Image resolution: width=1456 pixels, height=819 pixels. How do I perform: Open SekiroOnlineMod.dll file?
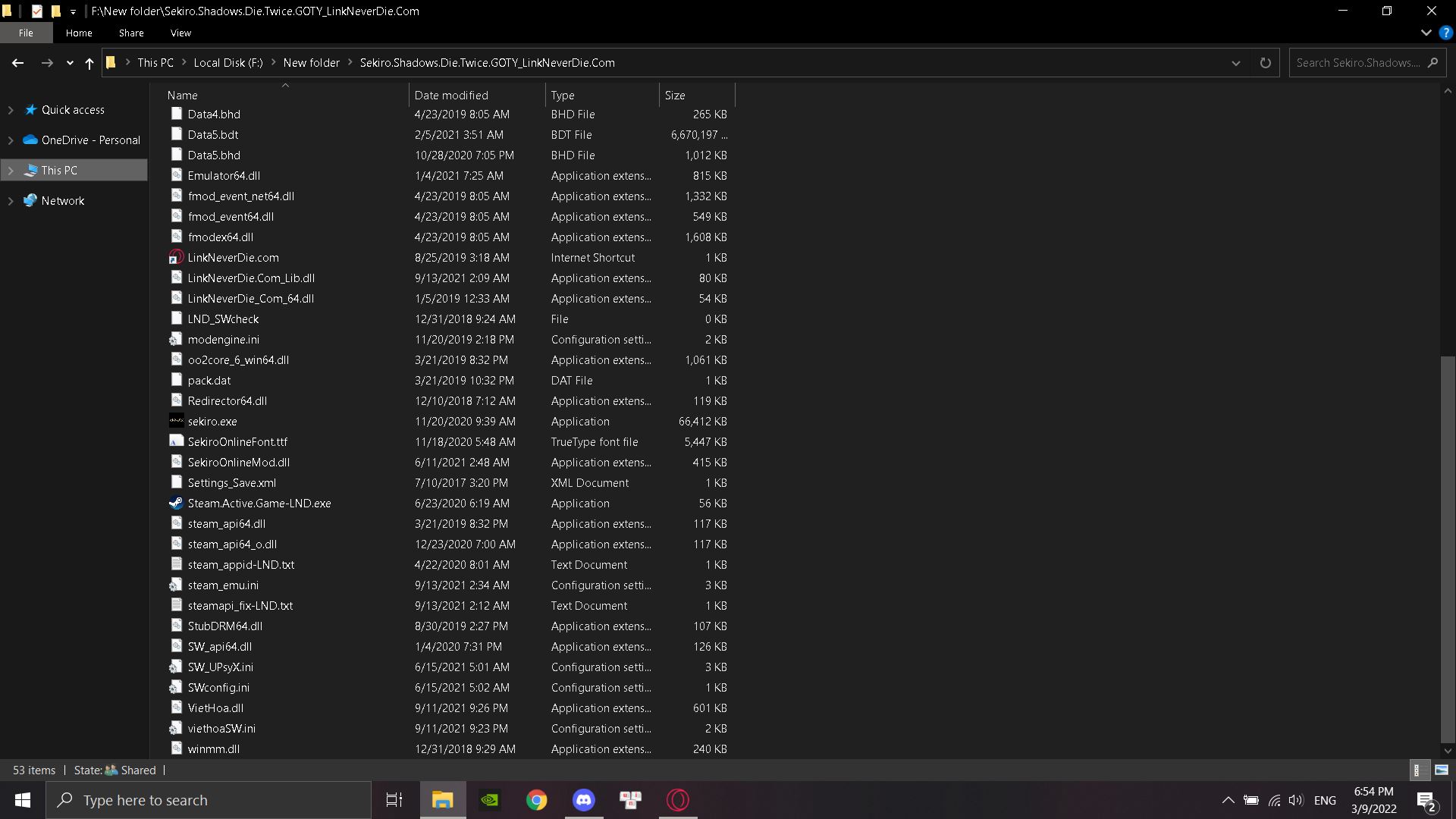point(239,461)
